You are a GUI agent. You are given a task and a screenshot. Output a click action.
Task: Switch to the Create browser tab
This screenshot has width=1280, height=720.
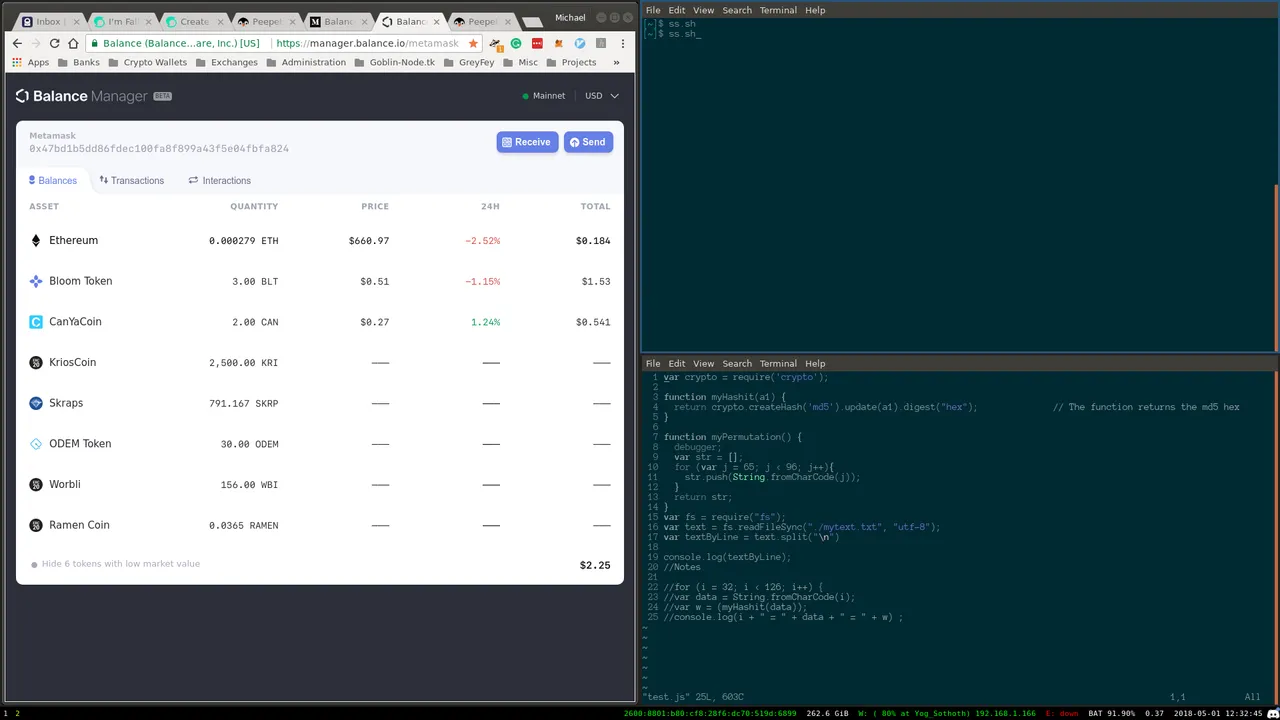click(194, 21)
